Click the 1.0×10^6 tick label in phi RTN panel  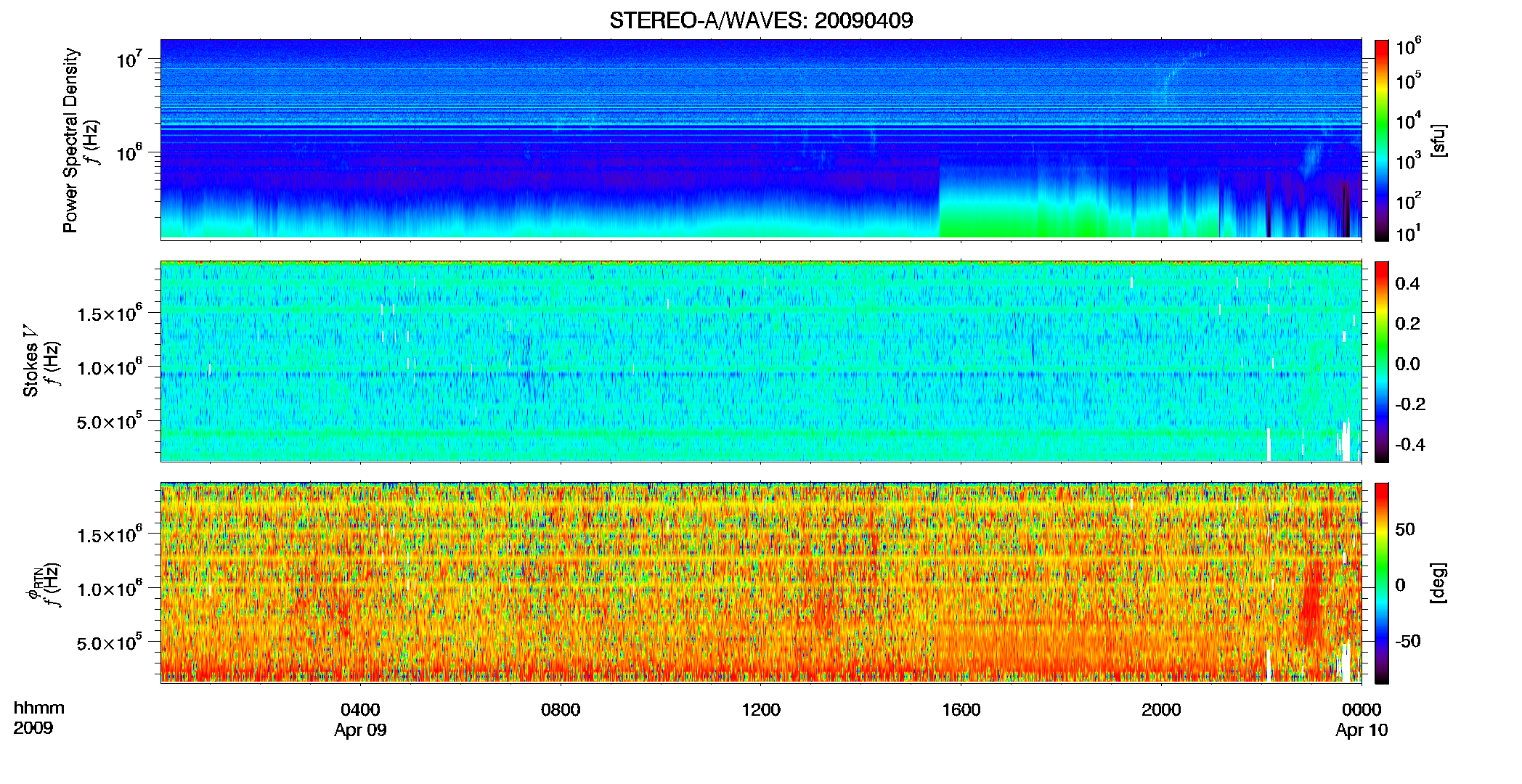tap(109, 588)
